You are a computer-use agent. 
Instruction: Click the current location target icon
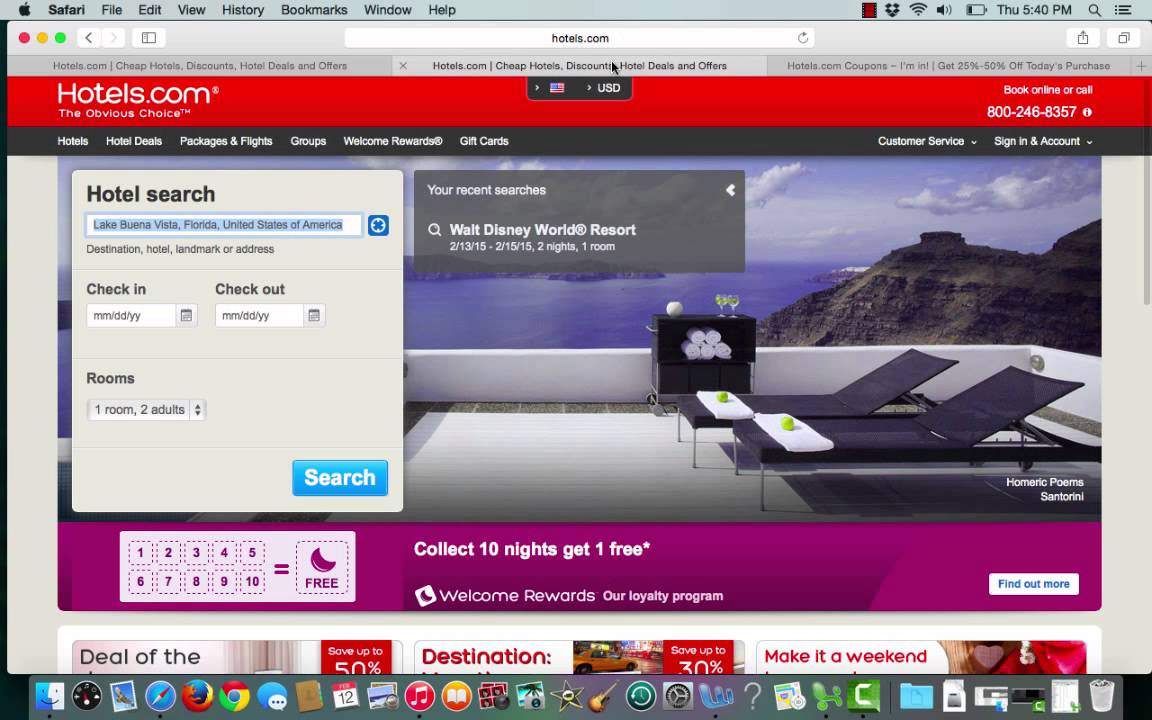pos(378,226)
